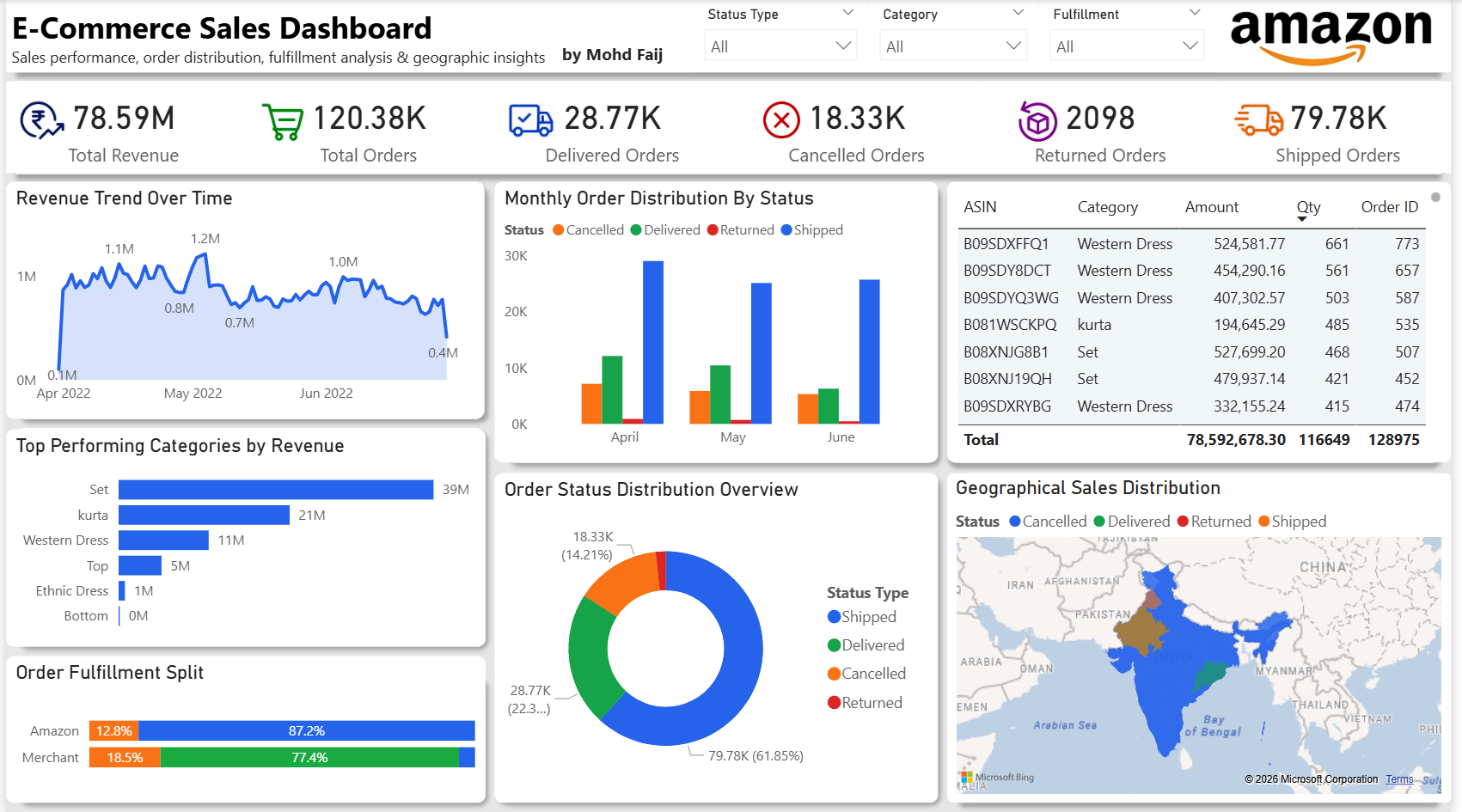The width and height of the screenshot is (1462, 812).
Task: Click May's green Delivered bar
Action: coord(720,394)
